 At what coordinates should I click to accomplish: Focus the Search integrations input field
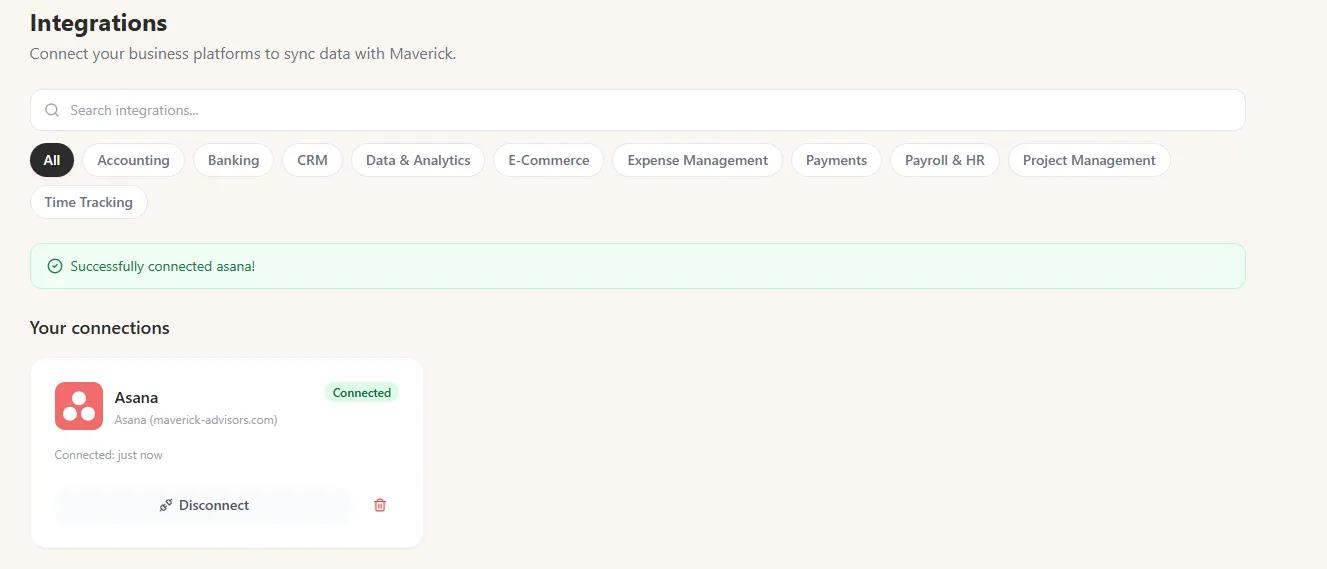[640, 110]
